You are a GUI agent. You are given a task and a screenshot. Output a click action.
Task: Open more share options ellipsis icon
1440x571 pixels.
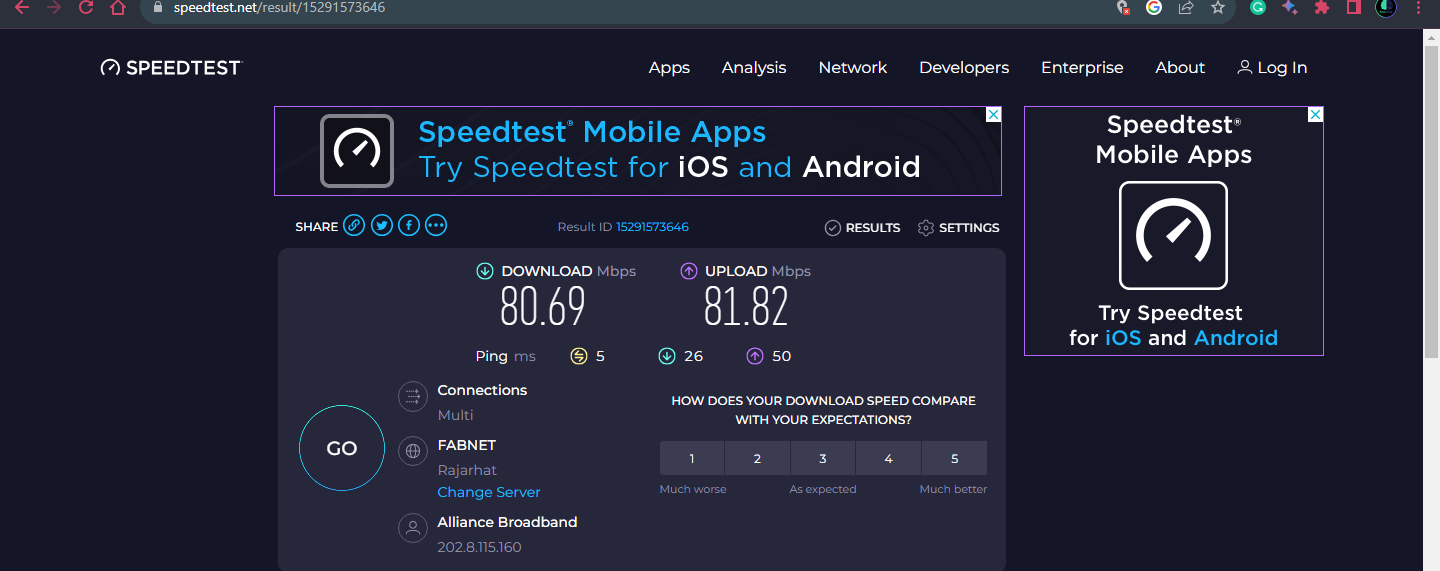(x=435, y=226)
